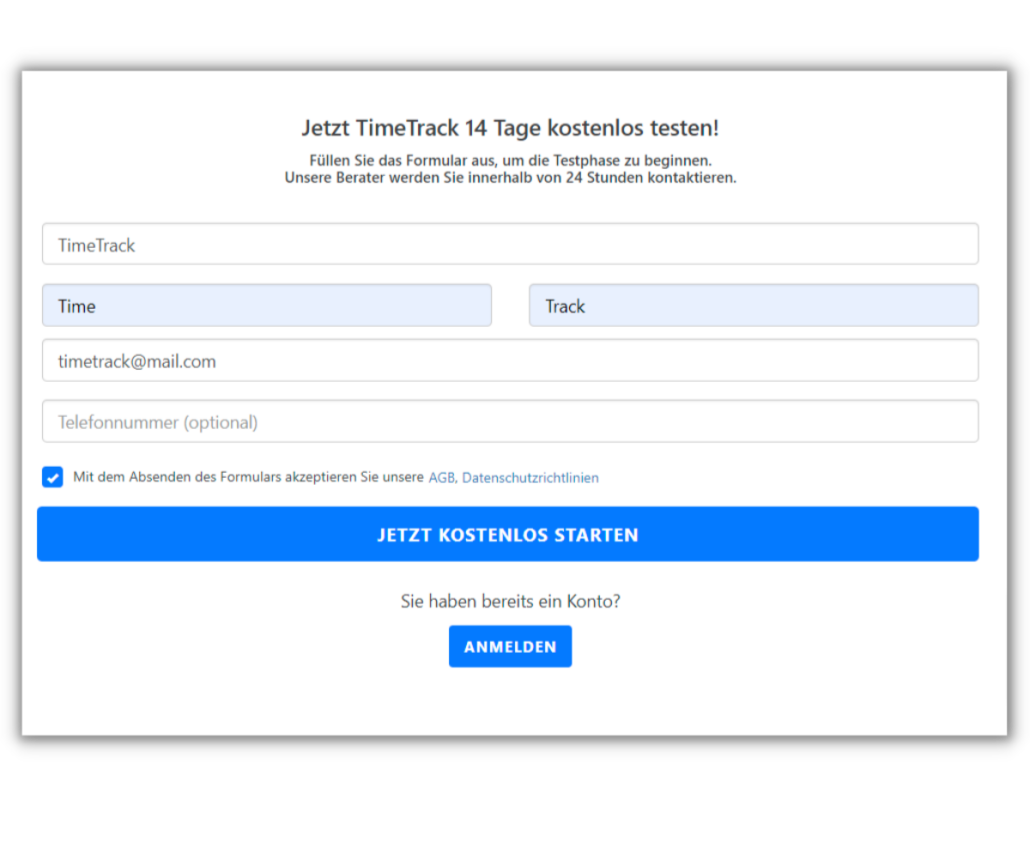Focus the Telefonnummer (optional) field

510,422
